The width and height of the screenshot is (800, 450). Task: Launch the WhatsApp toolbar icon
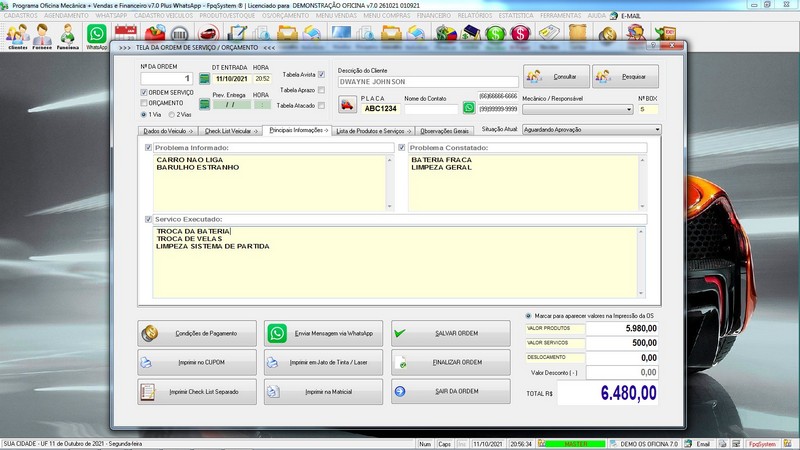[96, 37]
